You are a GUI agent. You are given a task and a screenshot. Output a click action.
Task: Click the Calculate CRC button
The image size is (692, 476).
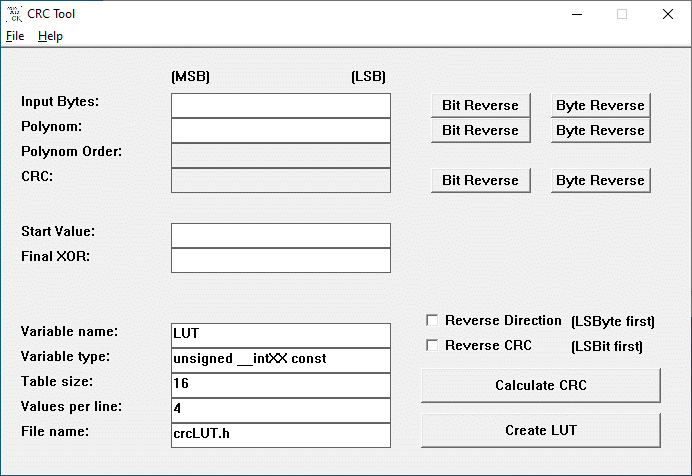[x=541, y=385]
